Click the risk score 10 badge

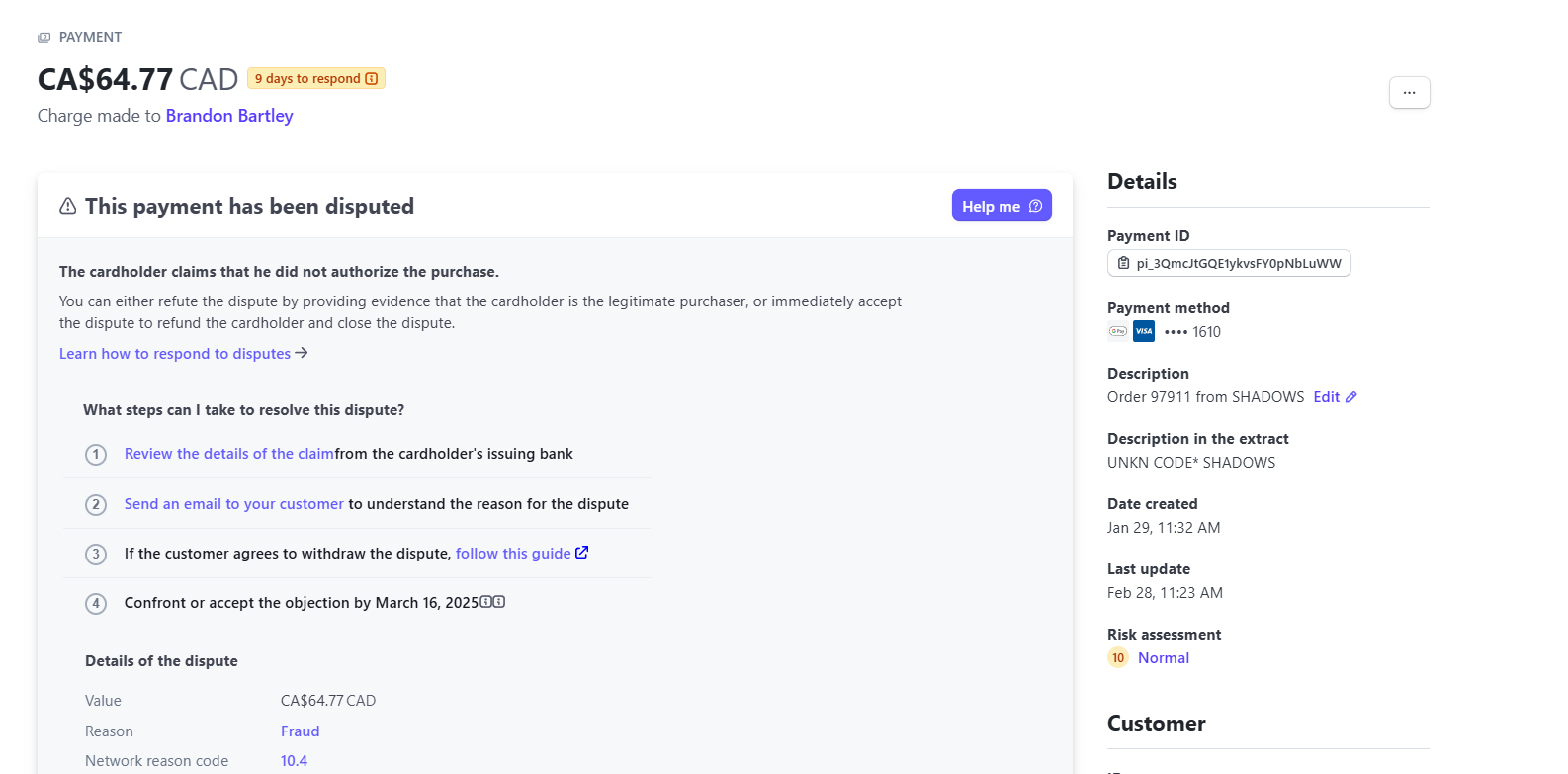click(1118, 658)
